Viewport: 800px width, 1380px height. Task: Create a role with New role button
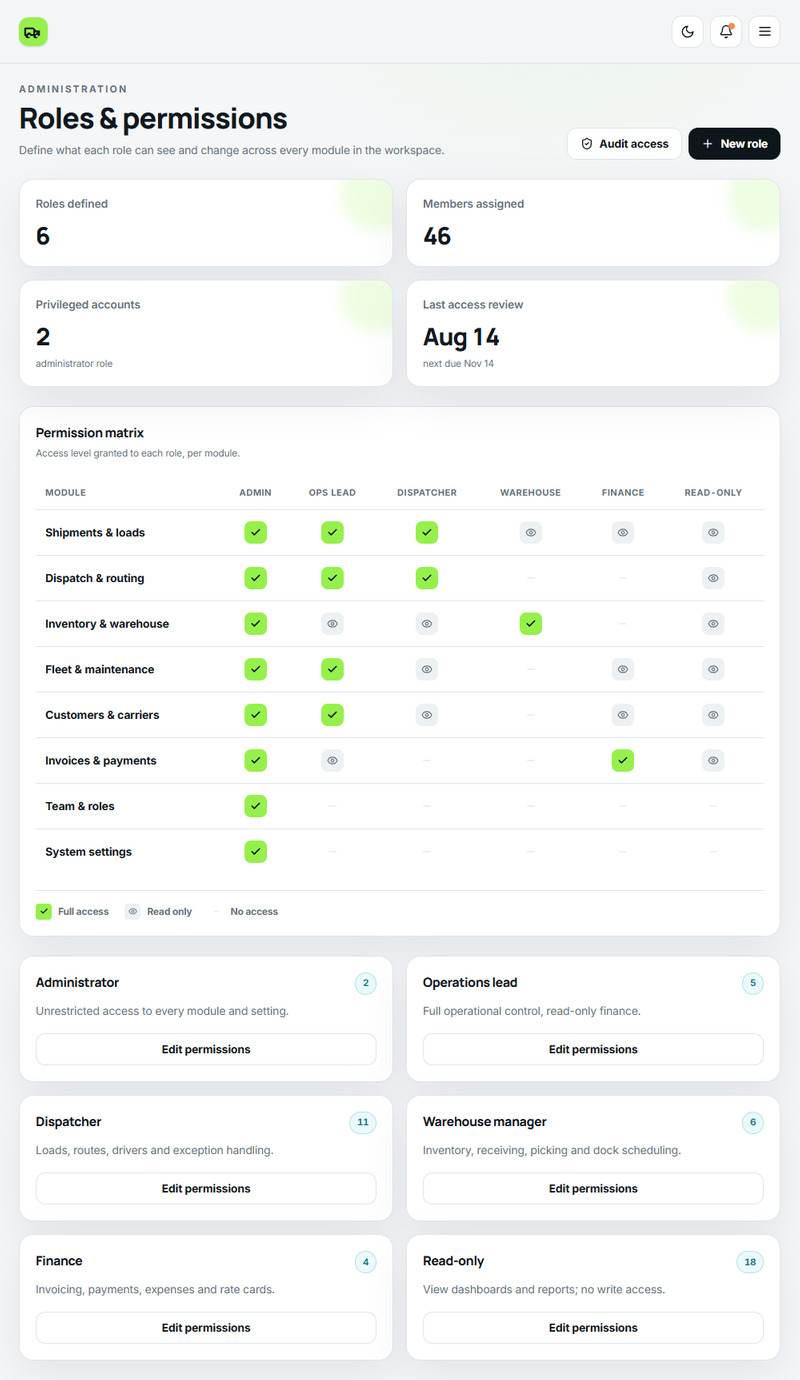click(x=734, y=144)
